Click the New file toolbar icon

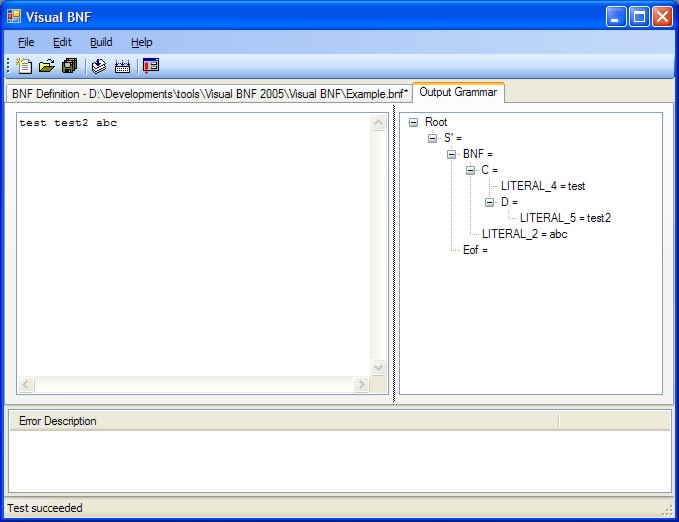pos(25,66)
